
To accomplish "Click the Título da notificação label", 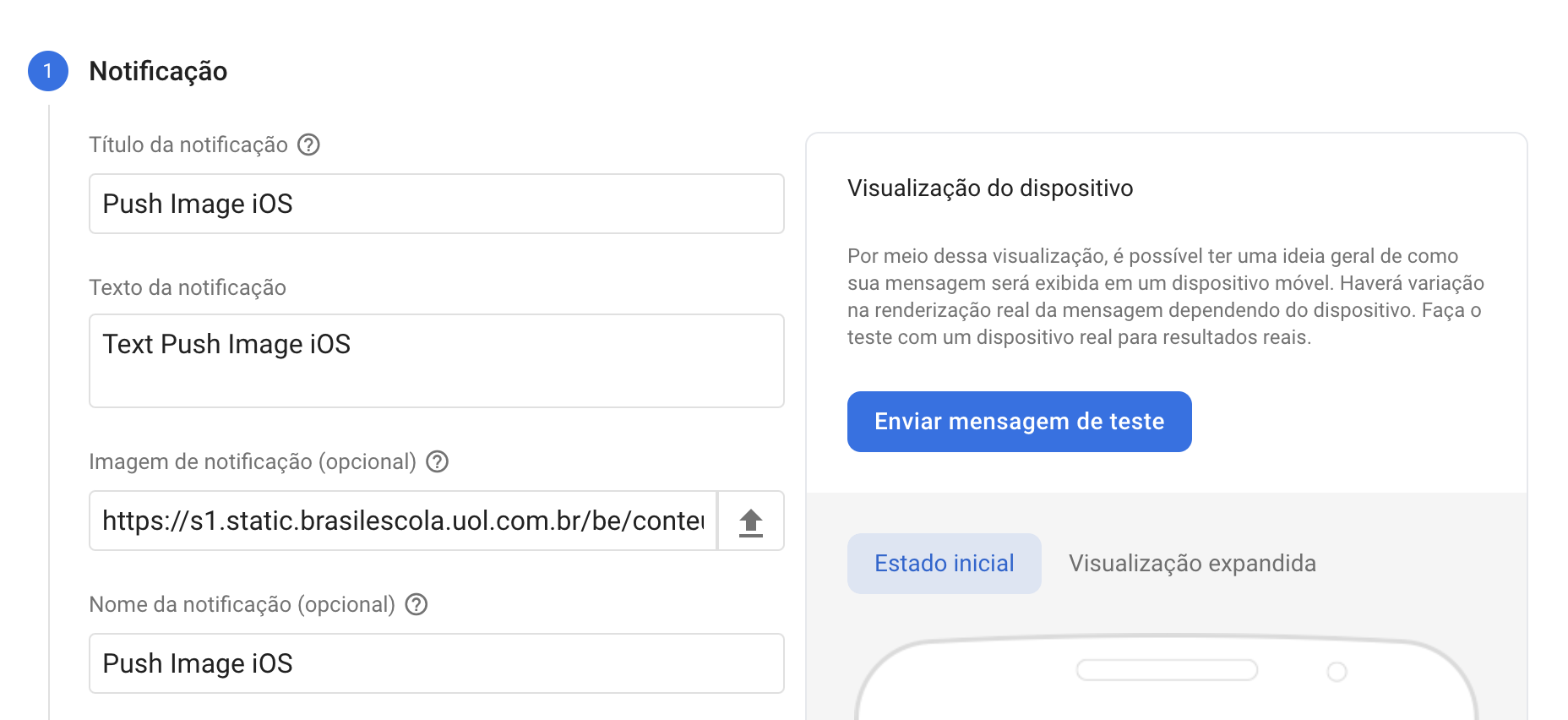I will [x=188, y=145].
